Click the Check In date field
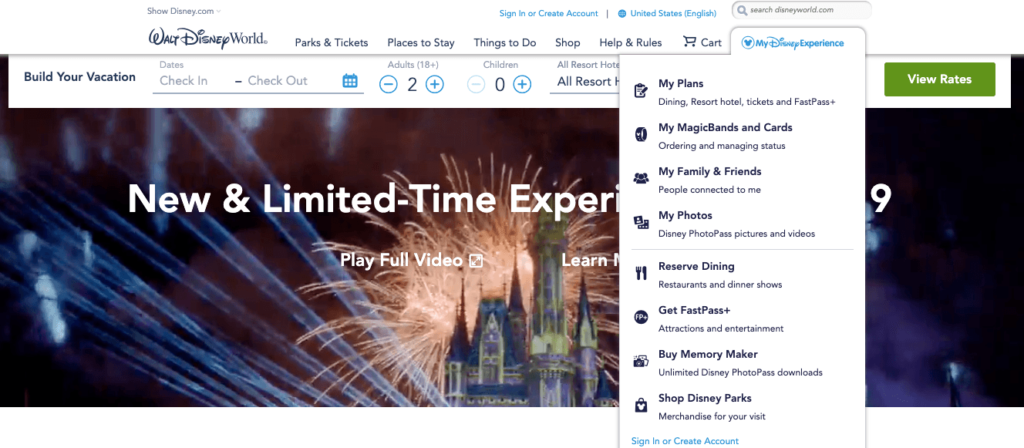Screen dimensions: 1024x448 [x=184, y=81]
